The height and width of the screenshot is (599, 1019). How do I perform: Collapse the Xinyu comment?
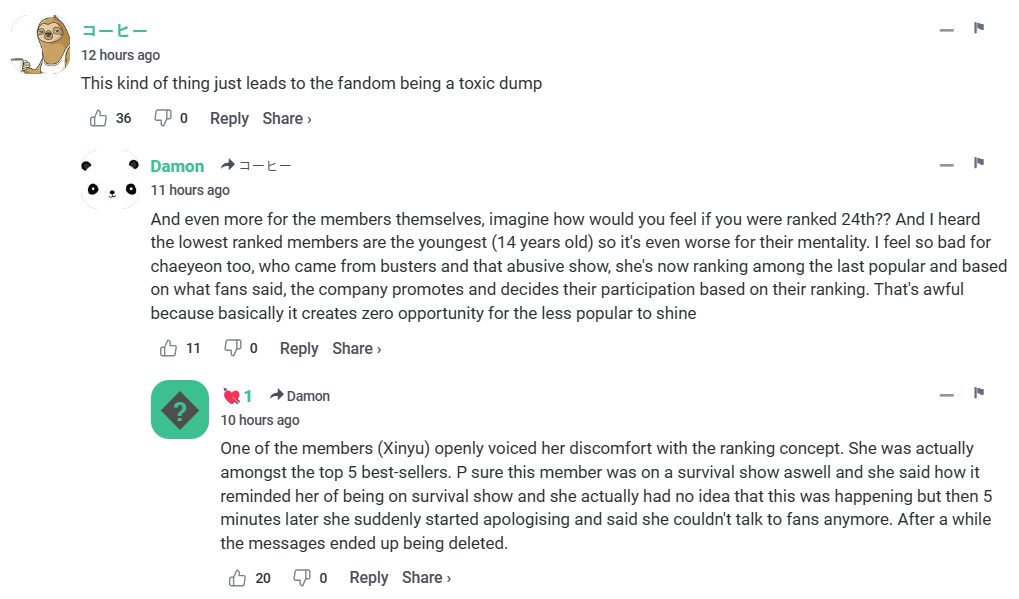point(946,395)
